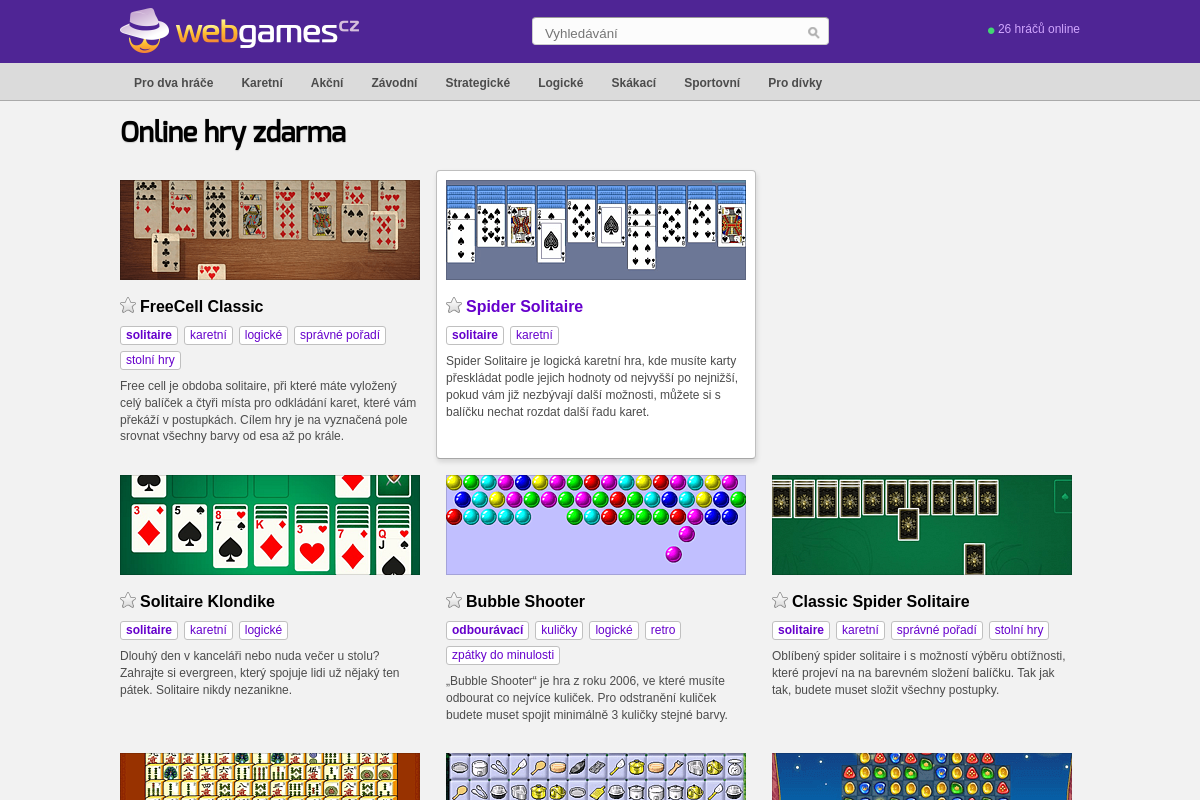The height and width of the screenshot is (800, 1200).
Task: Toggle the favorite star for Solitaire Klondike
Action: pyautogui.click(x=127, y=599)
